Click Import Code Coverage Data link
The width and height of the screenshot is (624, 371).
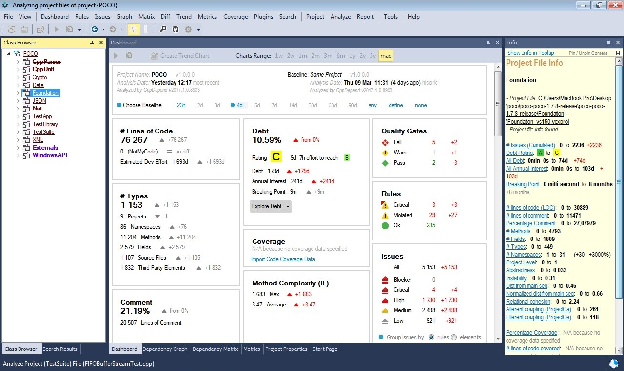(x=284, y=259)
